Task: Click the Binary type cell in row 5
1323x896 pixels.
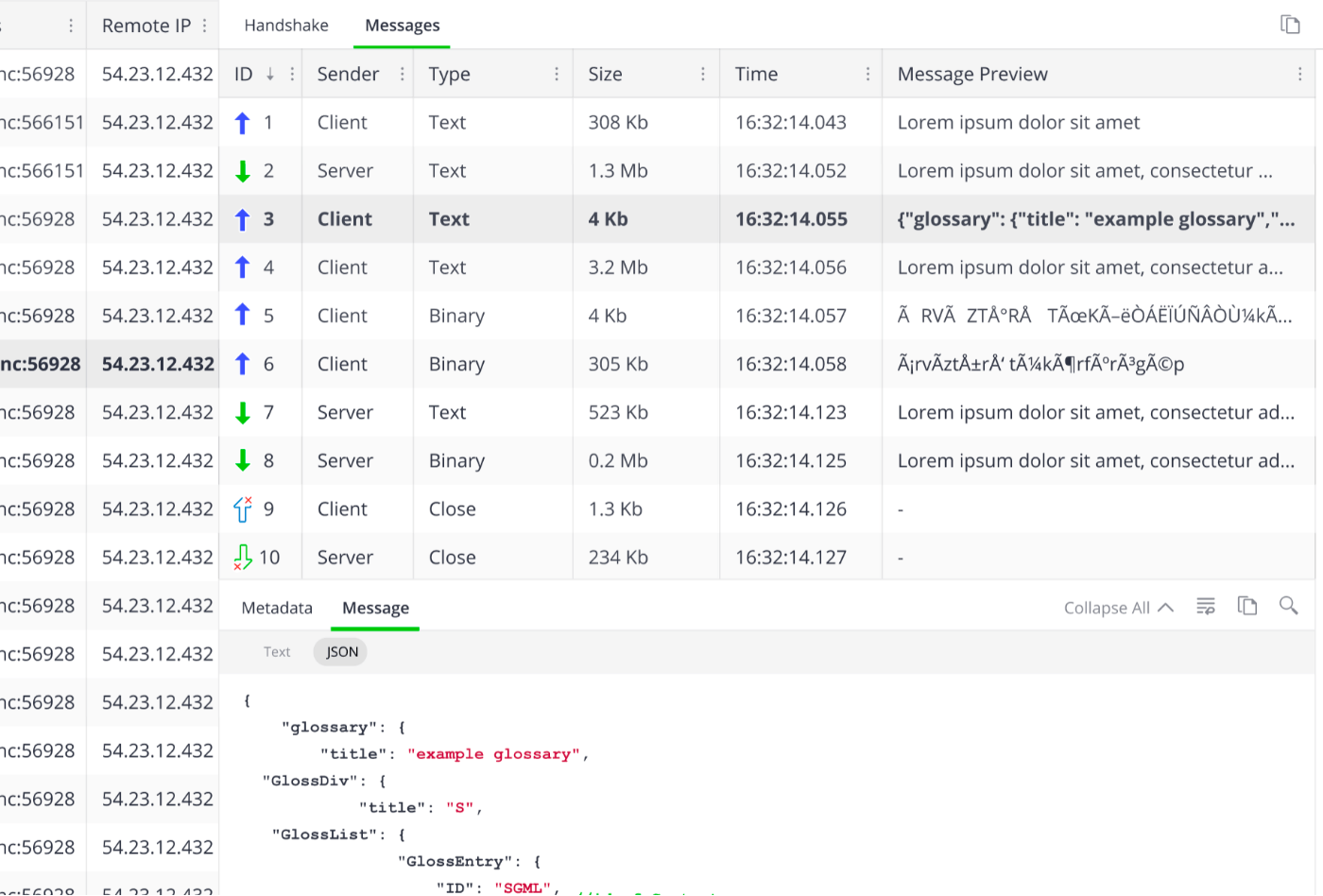Action: click(x=456, y=316)
